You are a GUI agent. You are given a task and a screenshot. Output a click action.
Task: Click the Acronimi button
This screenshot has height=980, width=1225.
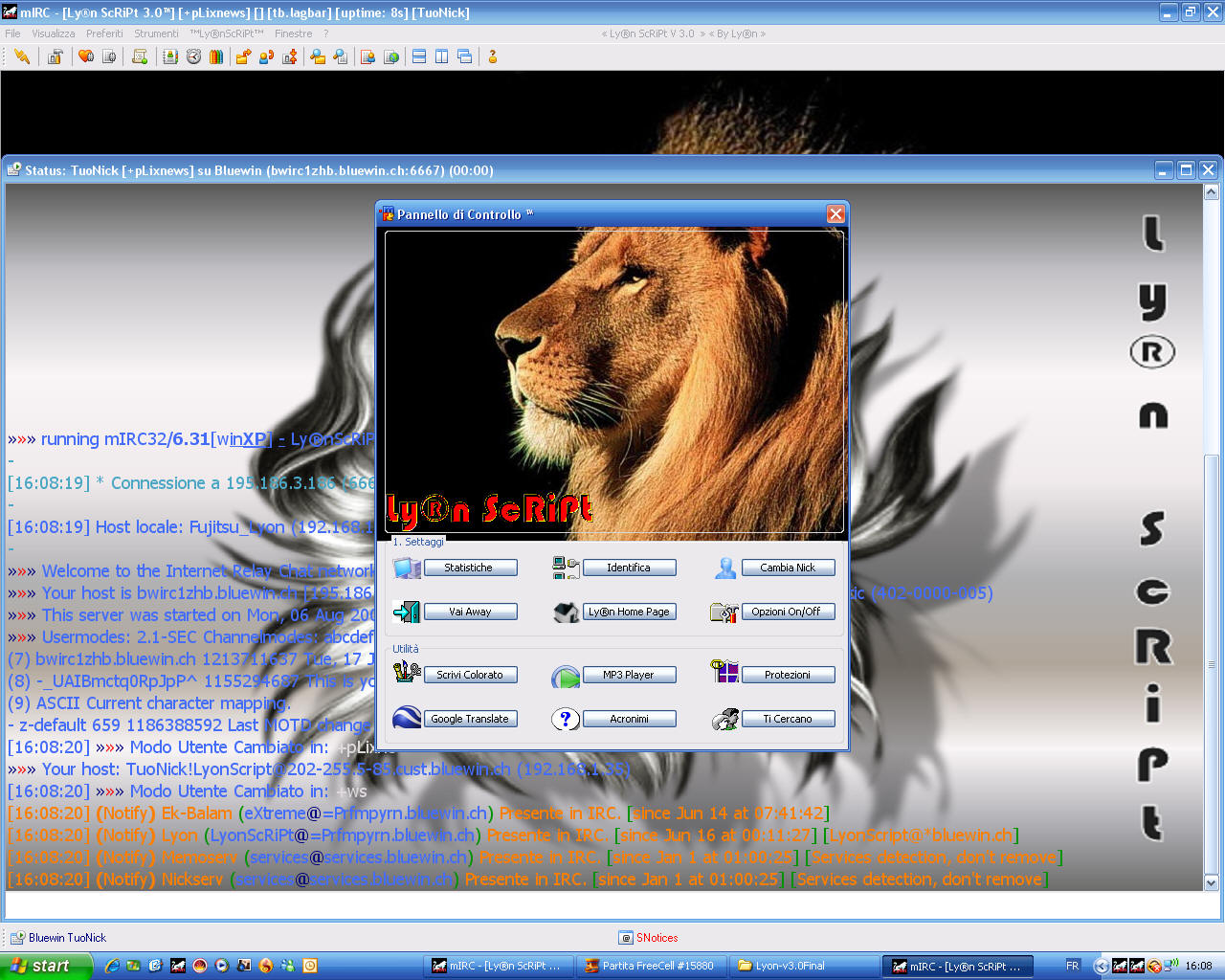tap(629, 719)
